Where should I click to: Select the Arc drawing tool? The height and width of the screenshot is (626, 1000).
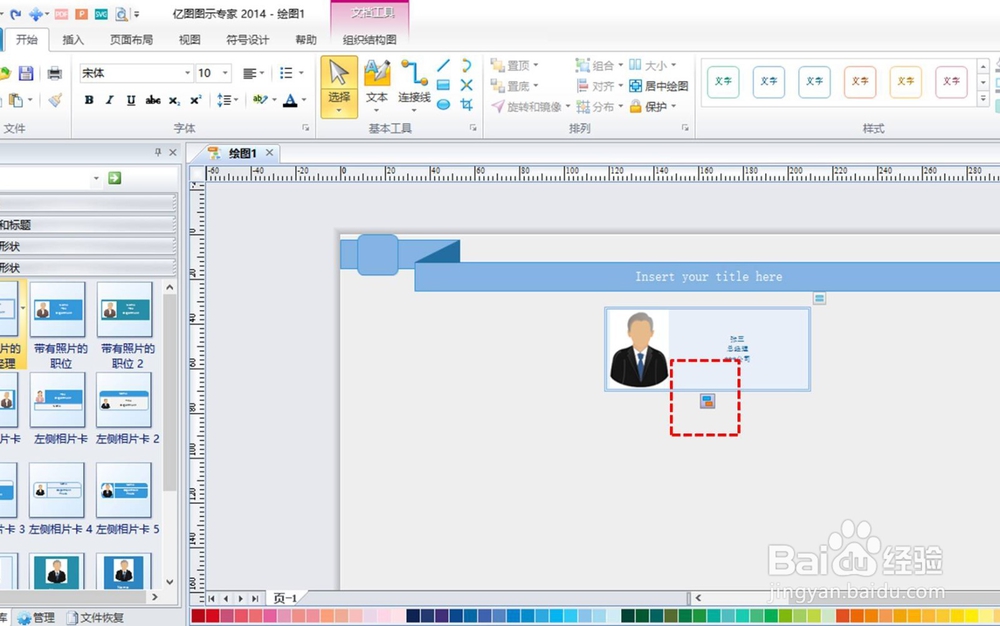[x=467, y=65]
